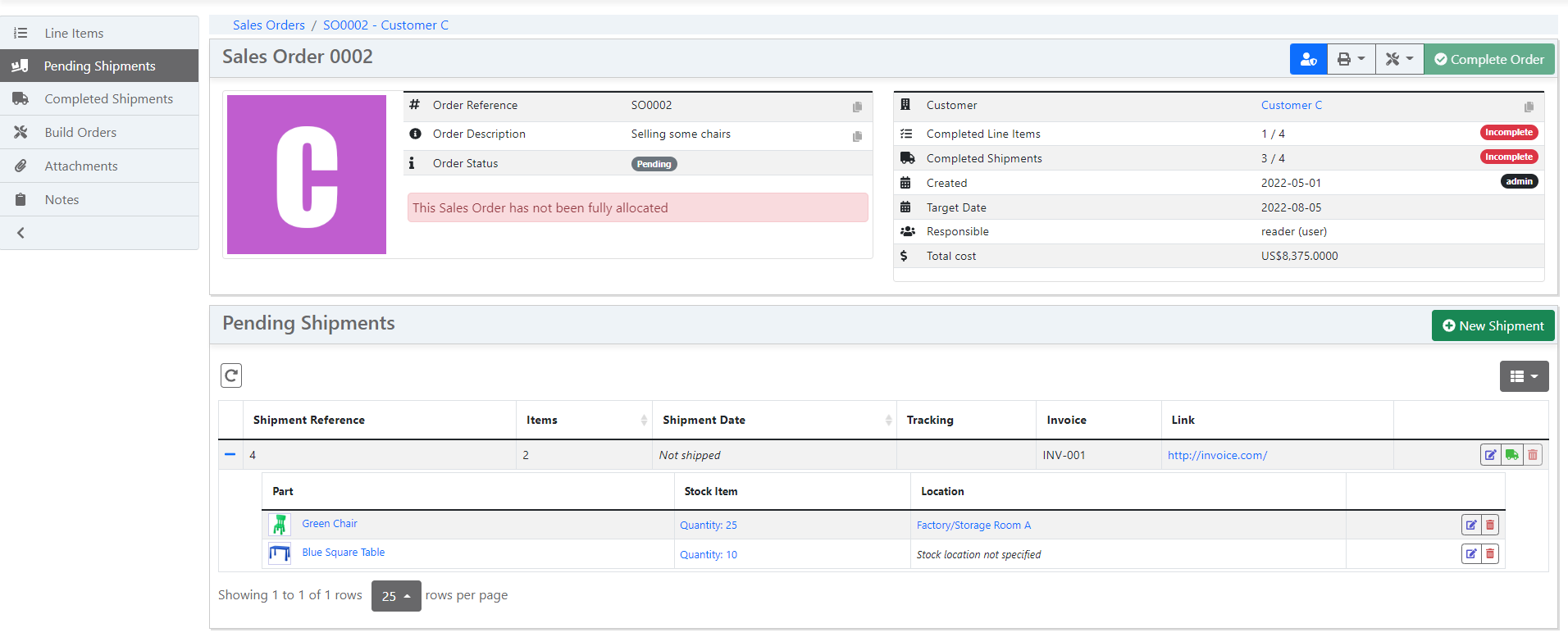Open the print actions dropdown
The image size is (1568, 637).
pyautogui.click(x=1351, y=59)
